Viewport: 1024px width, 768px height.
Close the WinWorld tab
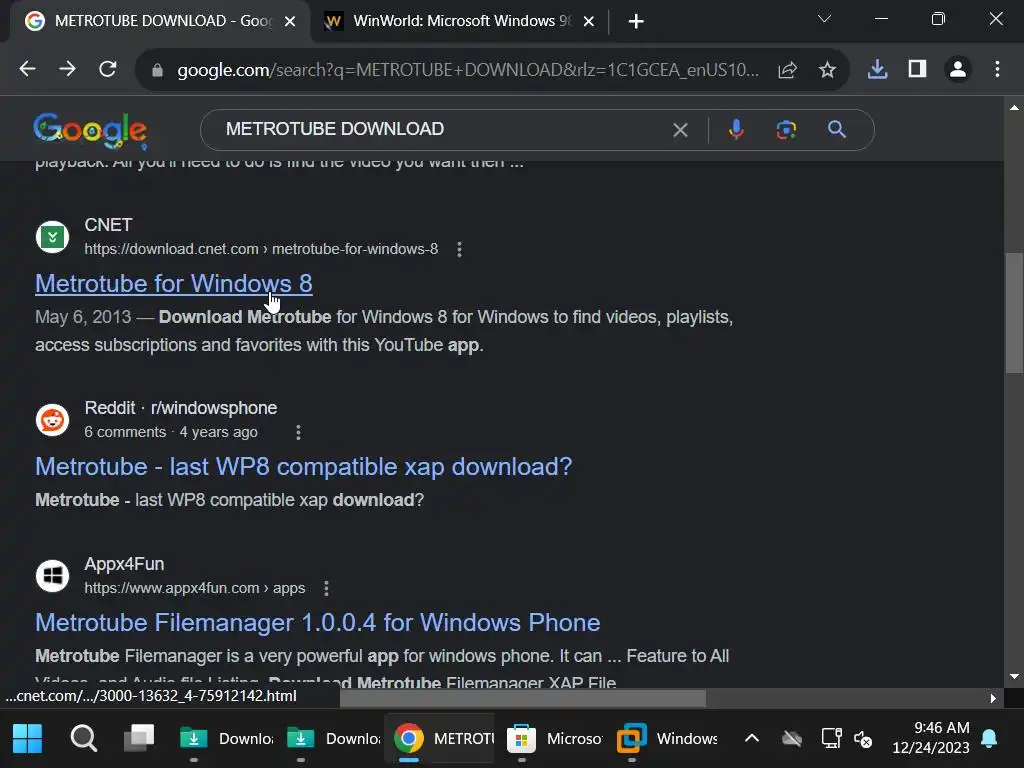click(x=588, y=22)
